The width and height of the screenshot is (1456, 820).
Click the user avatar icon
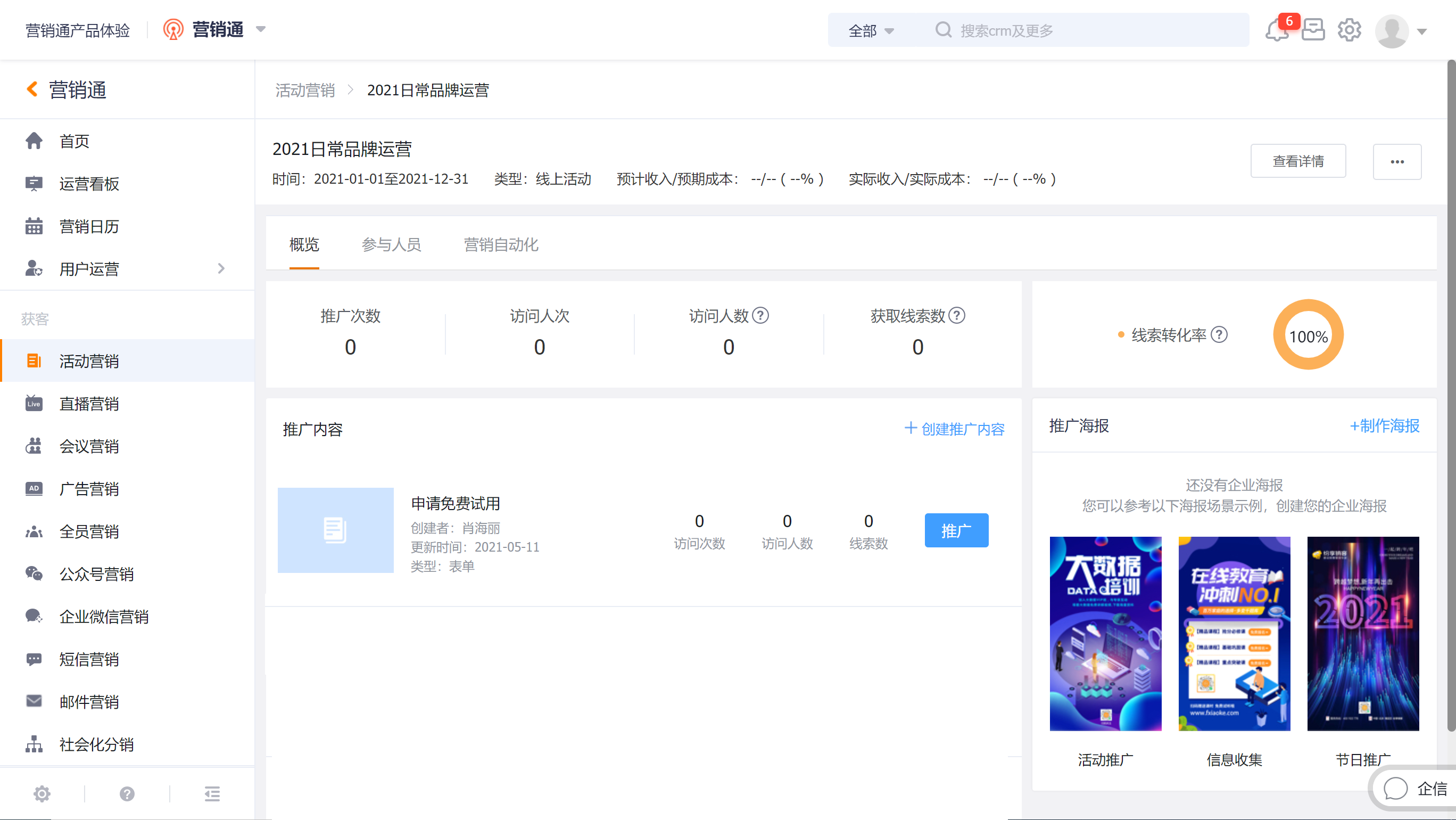(x=1392, y=30)
